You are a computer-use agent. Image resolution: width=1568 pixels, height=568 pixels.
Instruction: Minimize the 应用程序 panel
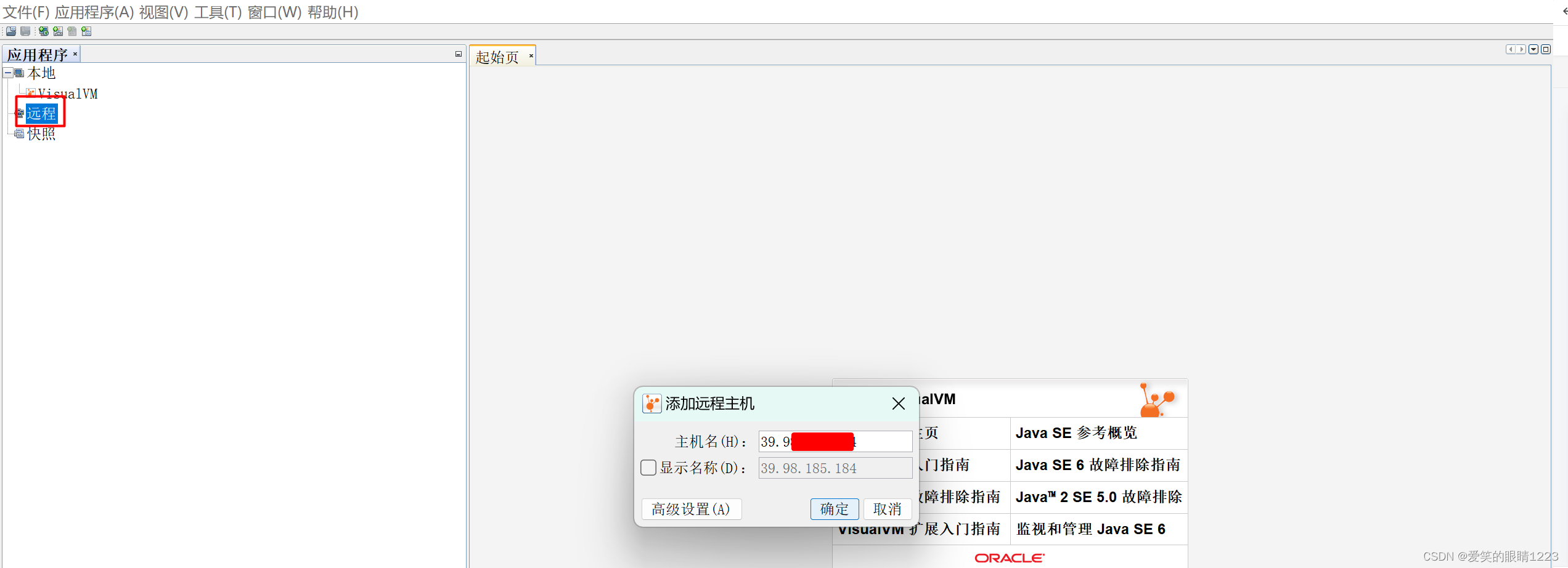coord(459,54)
